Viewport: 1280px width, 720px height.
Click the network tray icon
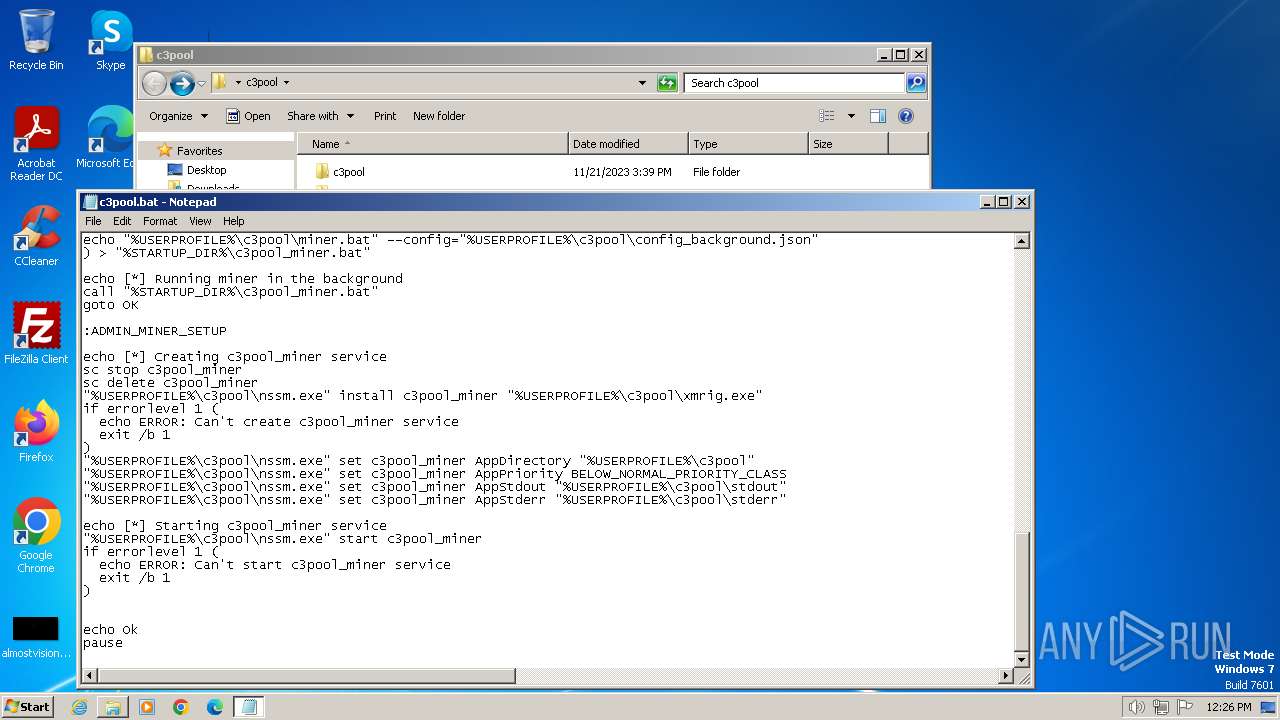coord(1161,707)
